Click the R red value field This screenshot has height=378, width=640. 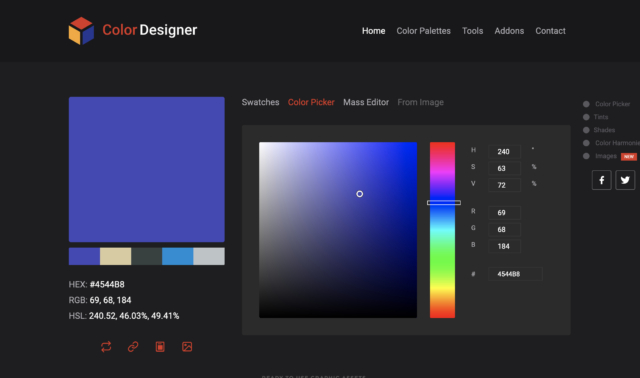click(x=504, y=213)
